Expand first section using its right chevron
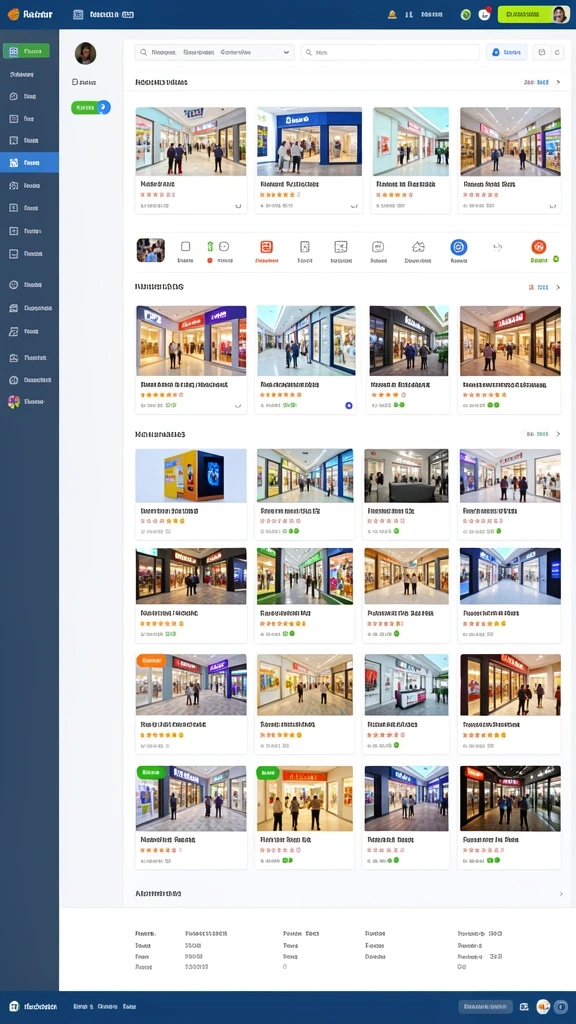The width and height of the screenshot is (576, 1024). click(558, 82)
